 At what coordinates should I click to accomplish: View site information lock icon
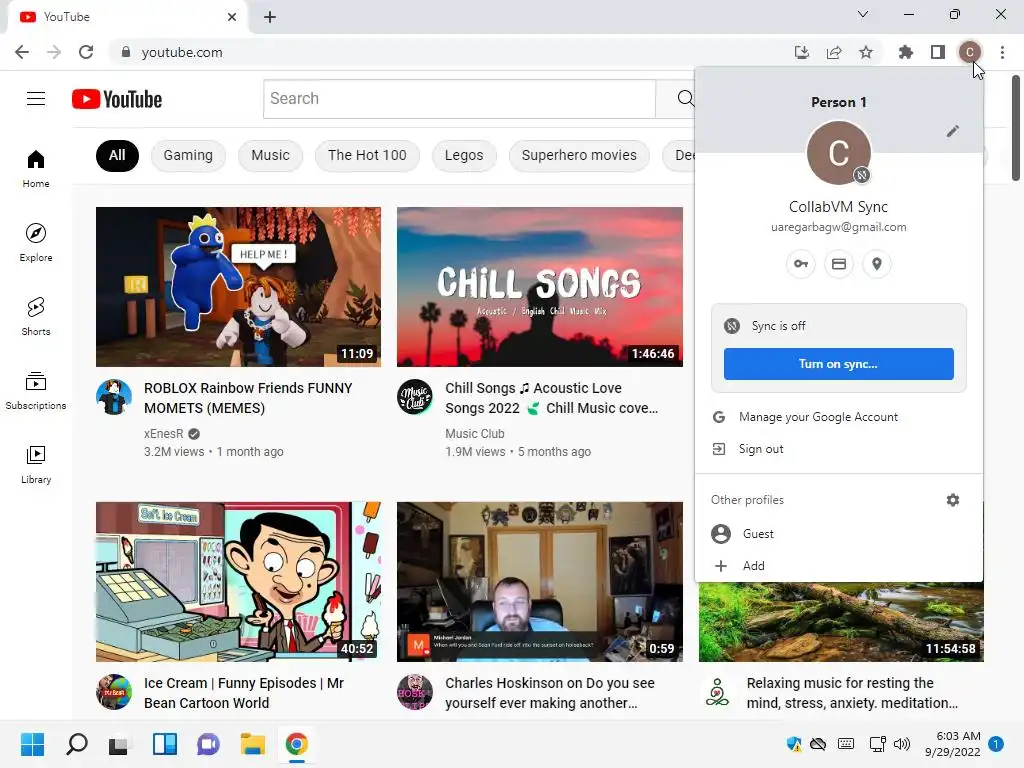click(126, 52)
